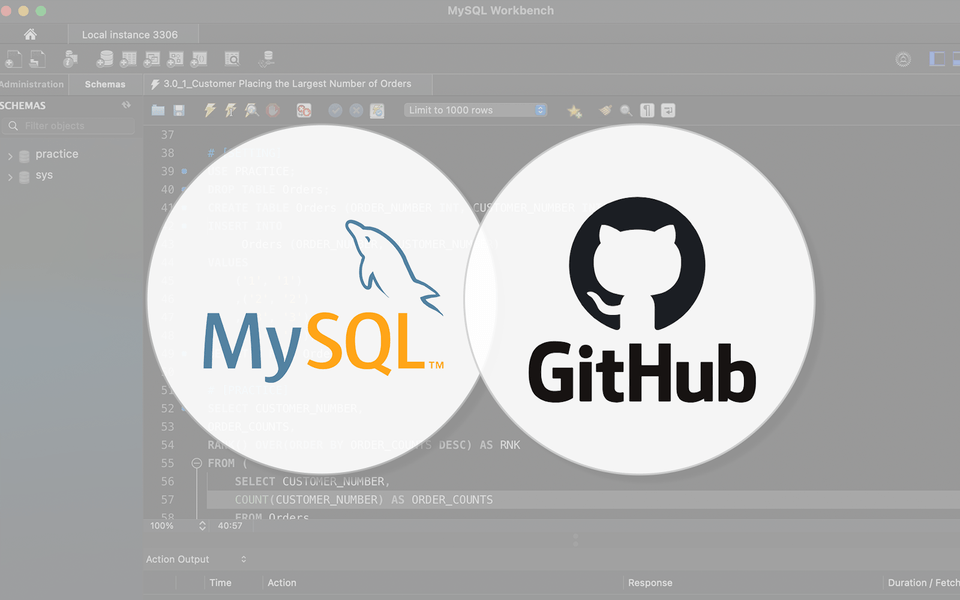Image resolution: width=960 pixels, height=600 pixels.
Task: Create a new view icon
Action: [152, 59]
